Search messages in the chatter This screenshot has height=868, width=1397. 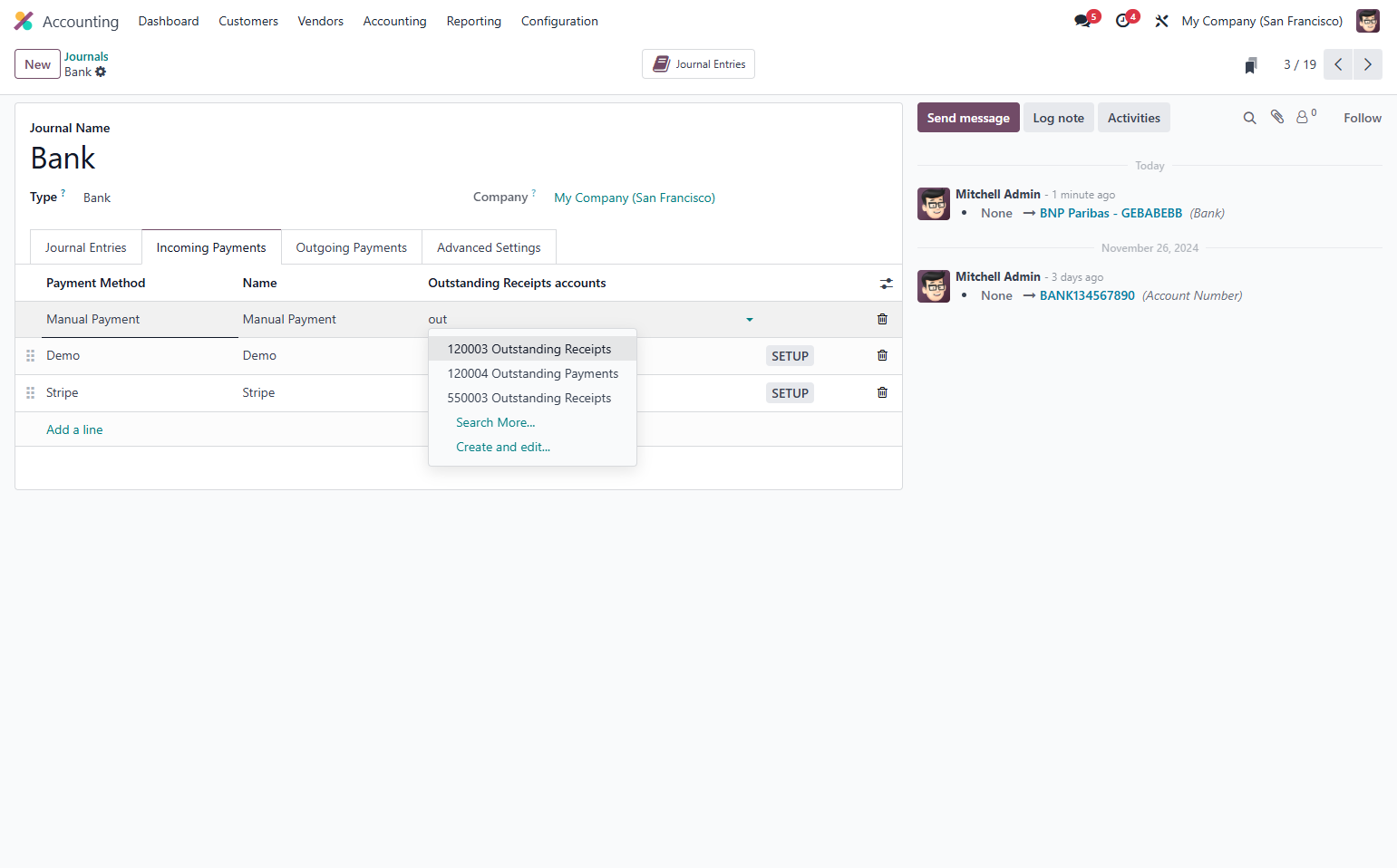[1249, 118]
